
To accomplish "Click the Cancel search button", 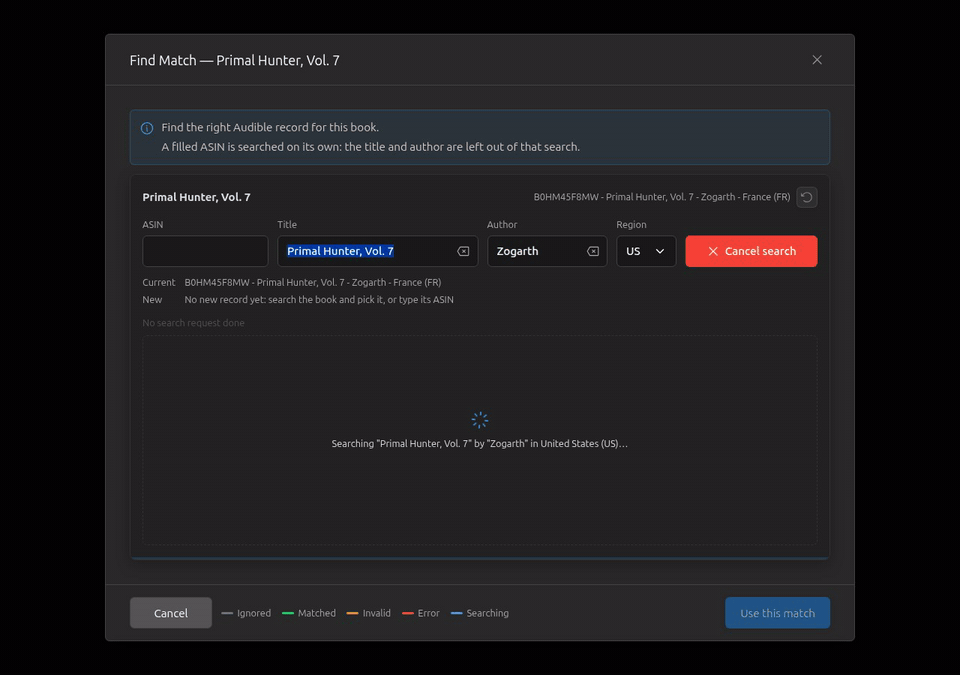I will pos(751,251).
